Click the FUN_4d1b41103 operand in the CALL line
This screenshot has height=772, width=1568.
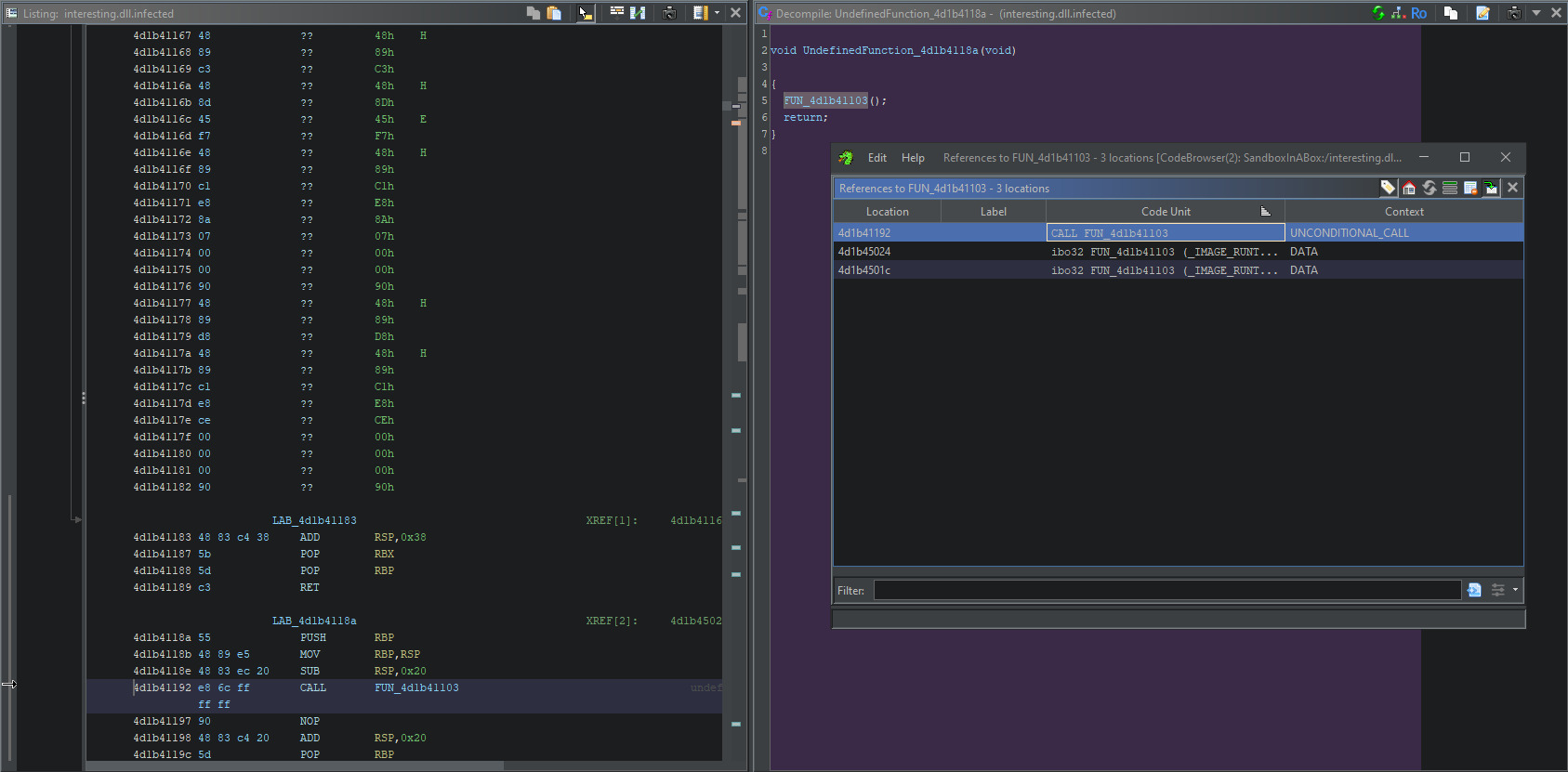416,687
